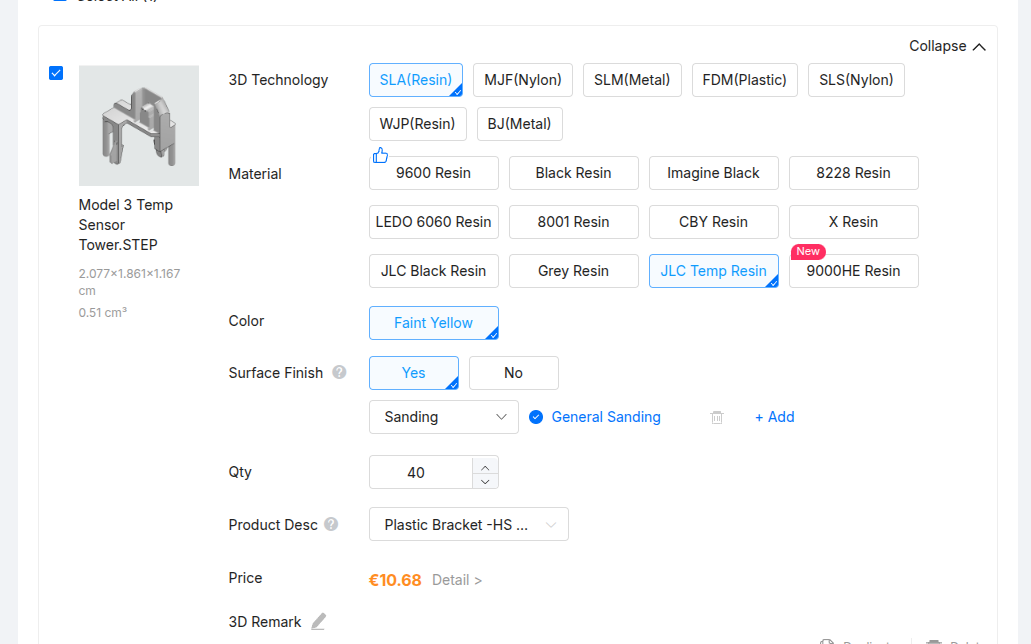
Task: Edit the 3D Remark with pencil icon
Action: (318, 622)
